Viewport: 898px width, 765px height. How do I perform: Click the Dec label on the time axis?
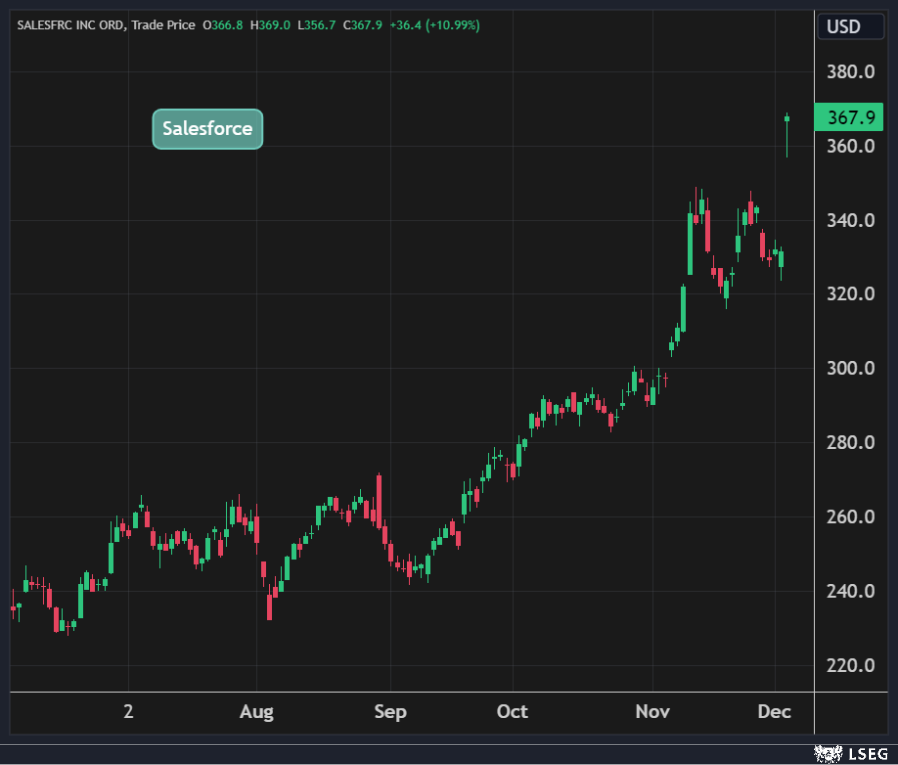[774, 712]
